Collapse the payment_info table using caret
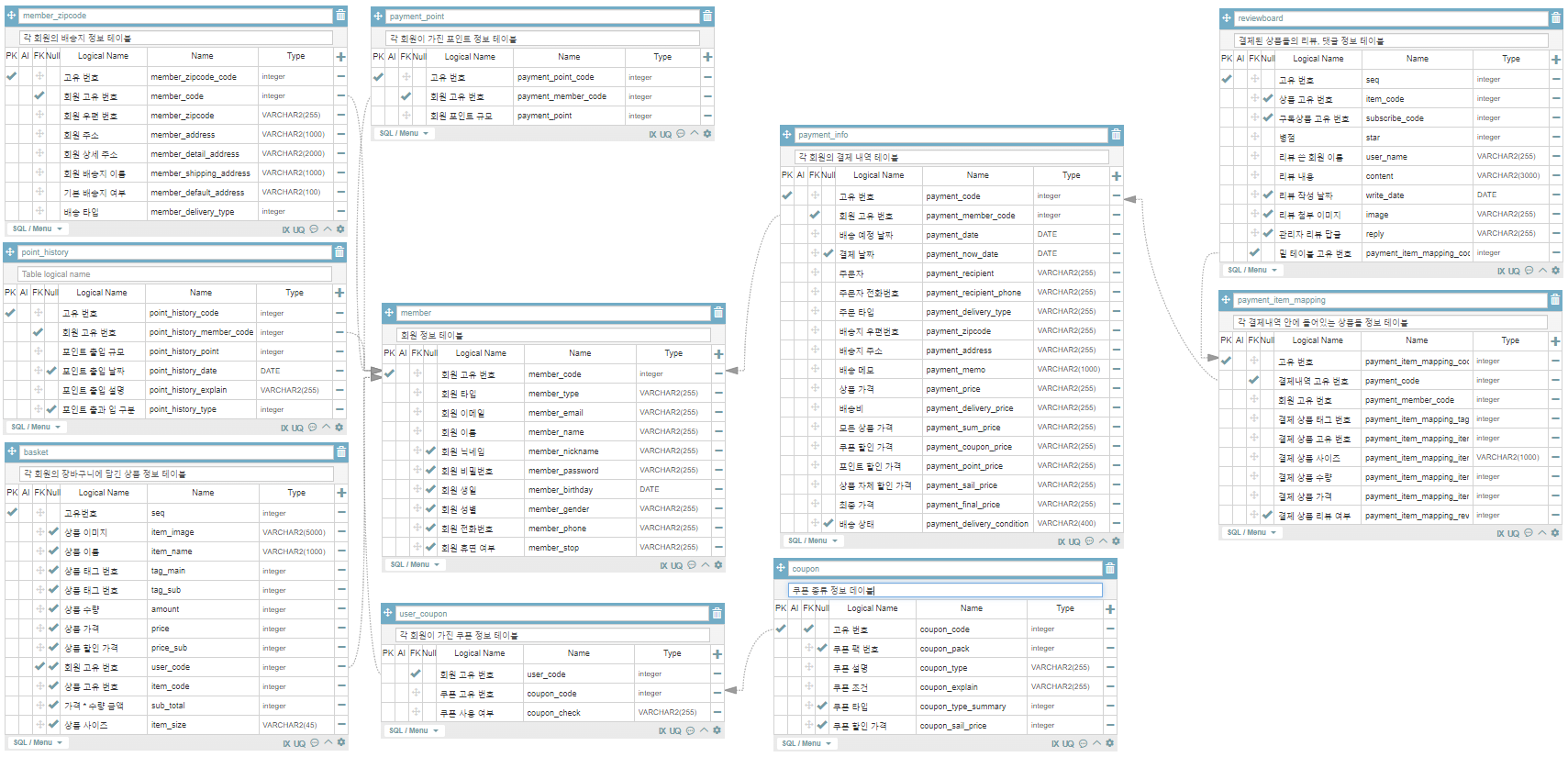 point(1104,541)
